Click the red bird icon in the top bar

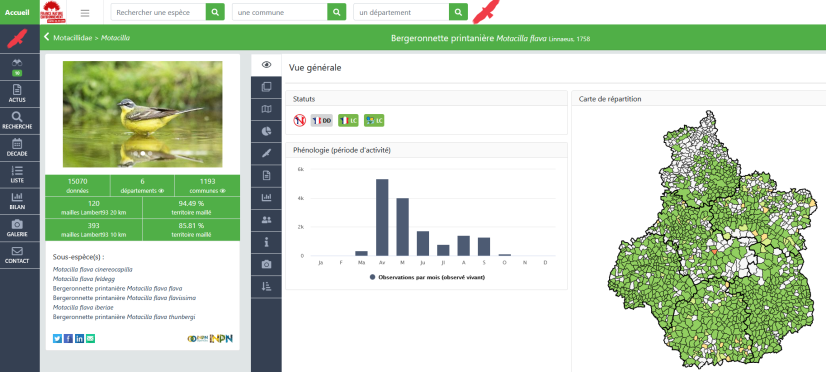tap(485, 12)
